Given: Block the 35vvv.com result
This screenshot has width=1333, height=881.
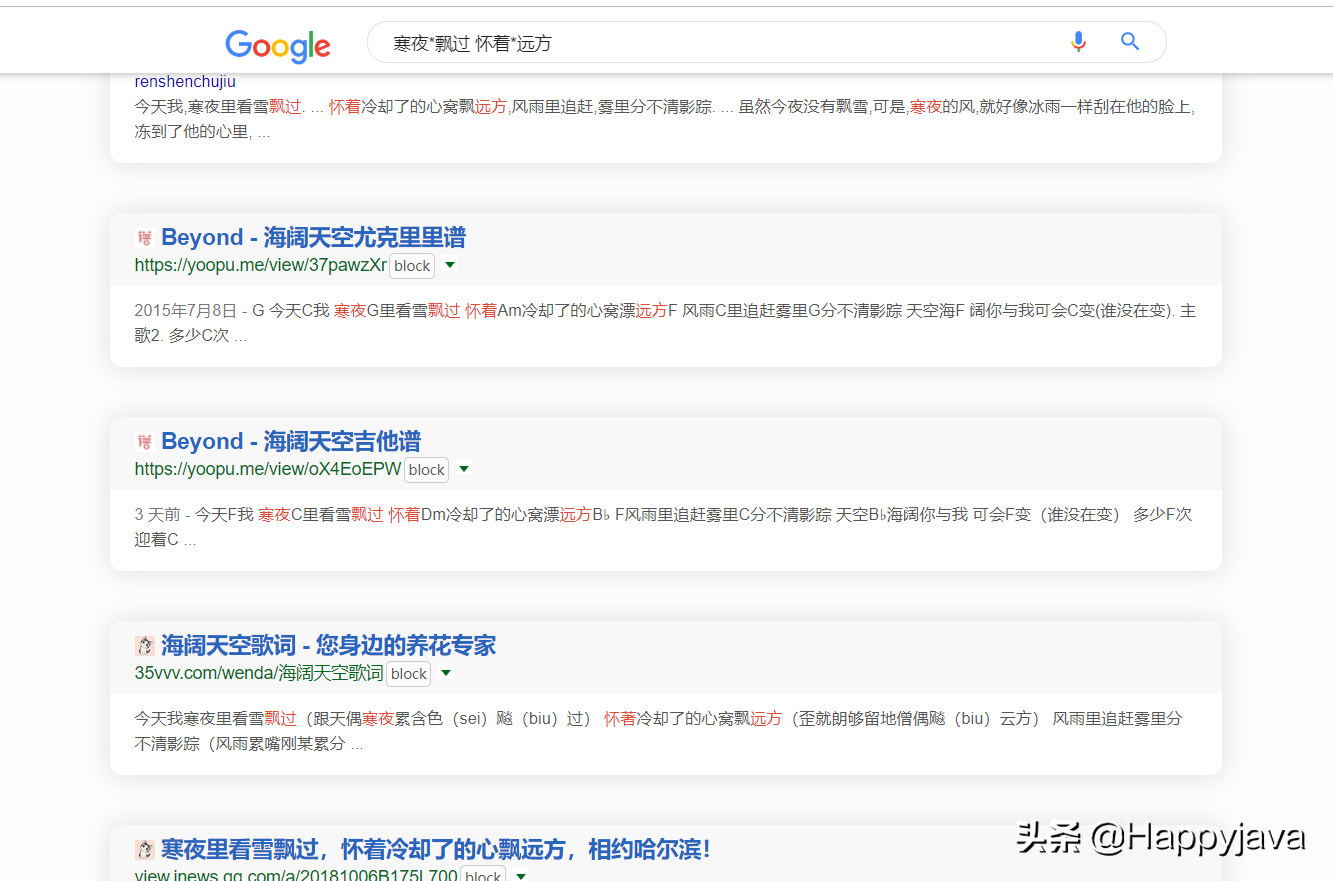Looking at the screenshot, I should [408, 674].
